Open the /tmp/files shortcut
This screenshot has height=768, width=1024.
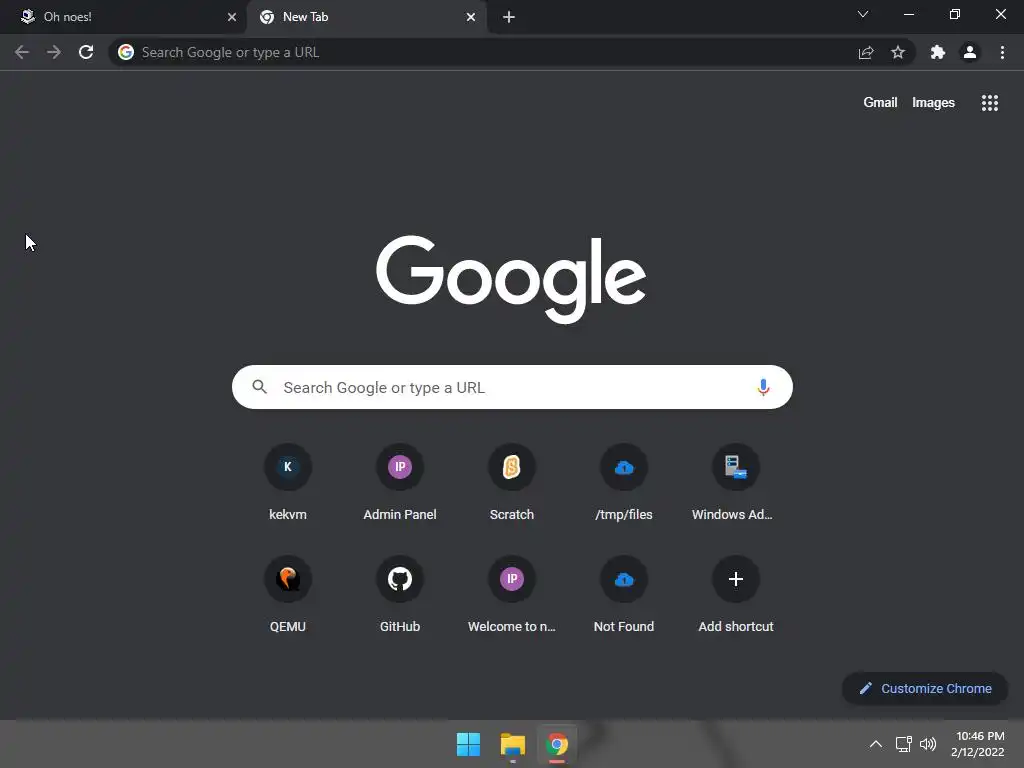[624, 482]
